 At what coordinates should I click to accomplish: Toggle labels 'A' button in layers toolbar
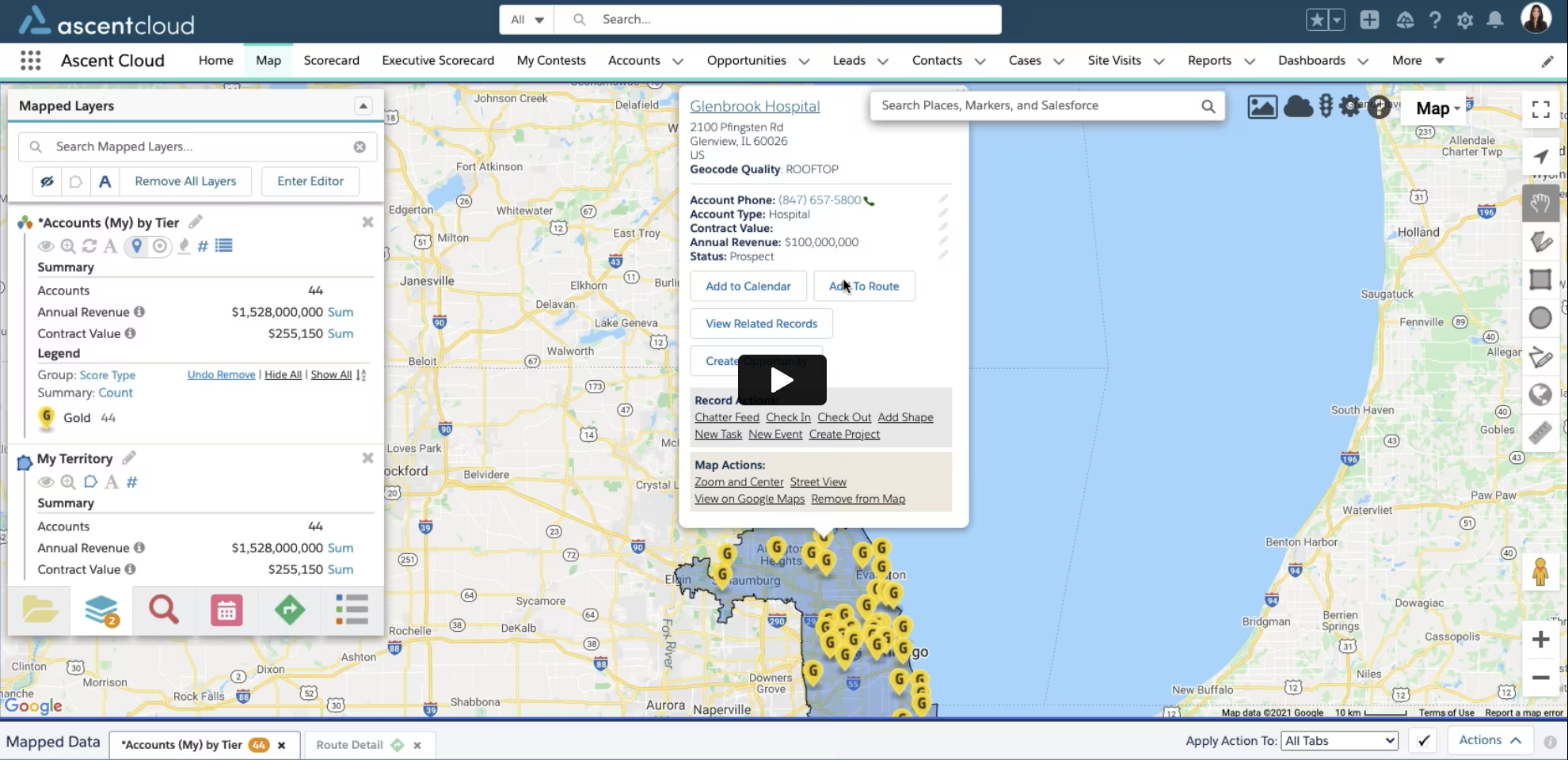coord(105,181)
